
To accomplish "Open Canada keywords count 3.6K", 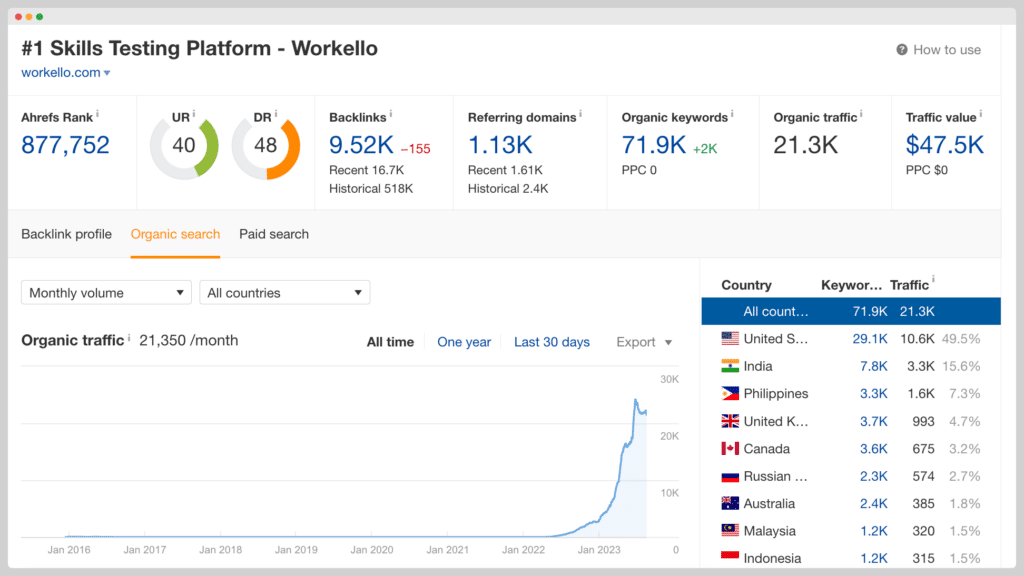I will 874,449.
